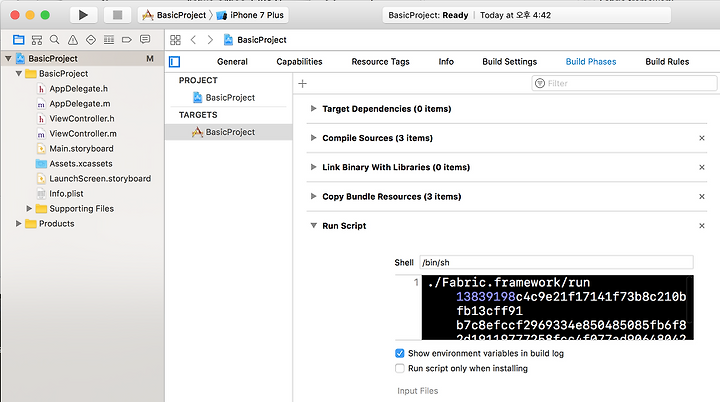Image resolution: width=720 pixels, height=402 pixels.
Task: Click the BasicProject: Ready status display
Action: point(527,15)
